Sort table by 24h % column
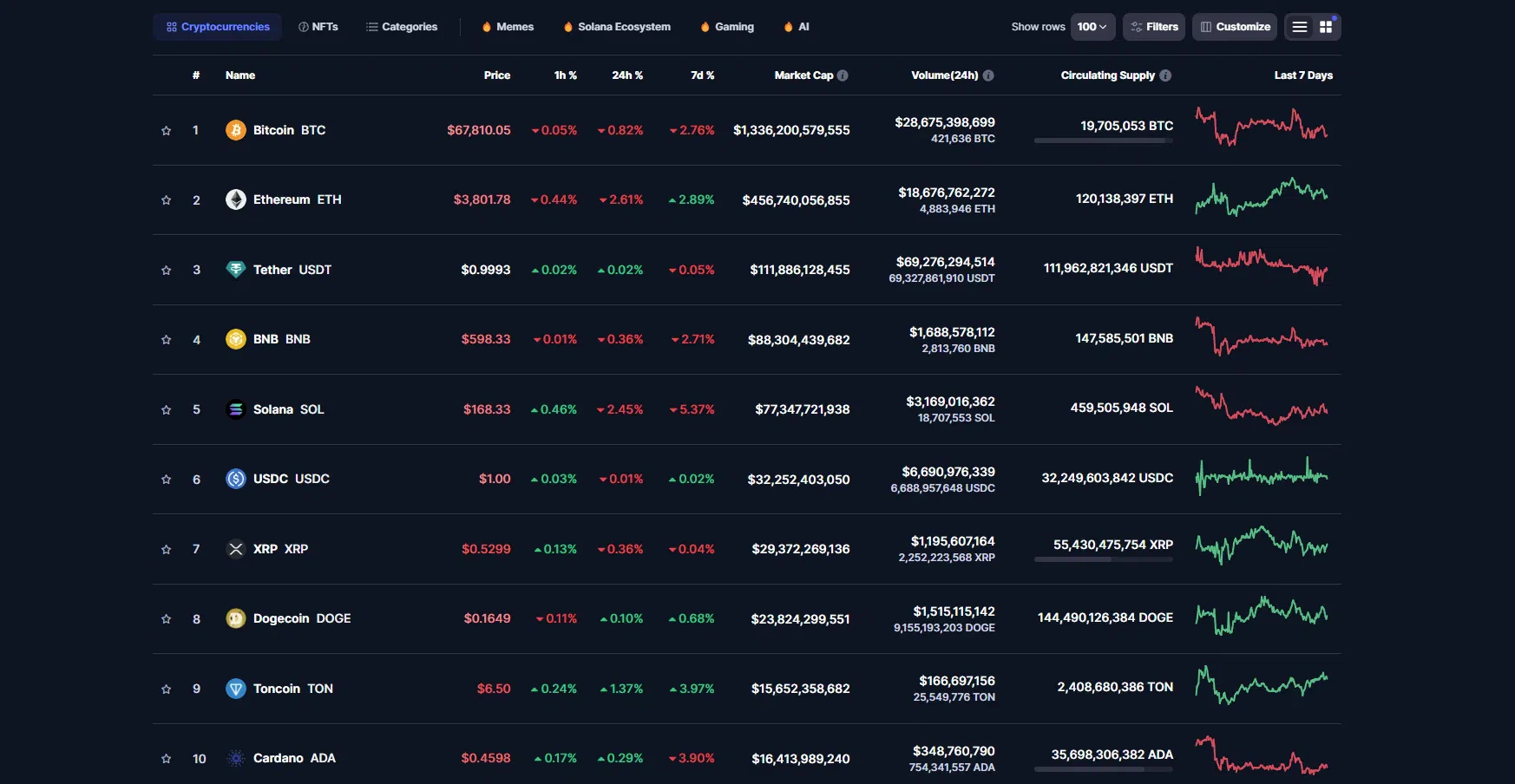This screenshot has height=784, width=1515. [x=627, y=75]
